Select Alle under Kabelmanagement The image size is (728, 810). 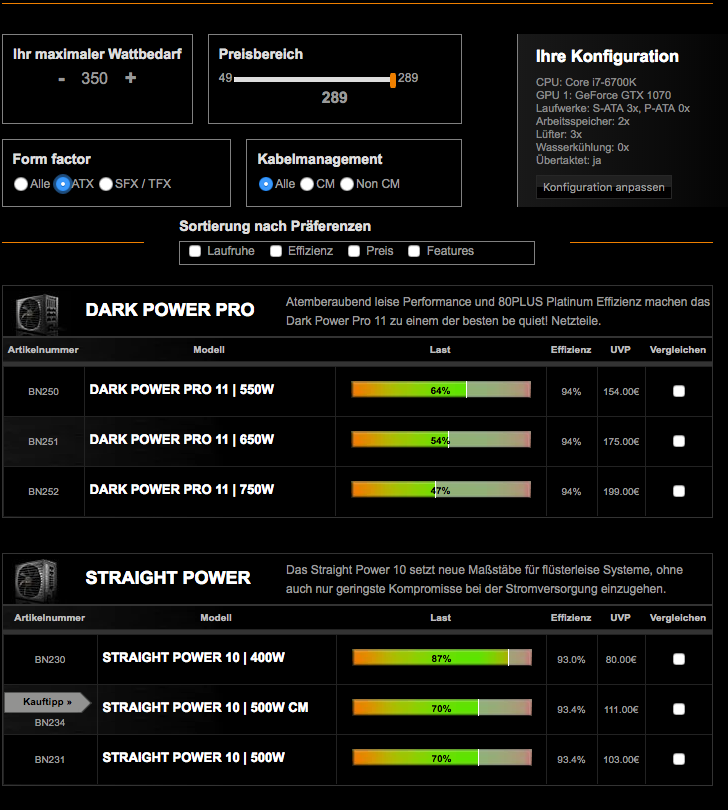point(266,184)
